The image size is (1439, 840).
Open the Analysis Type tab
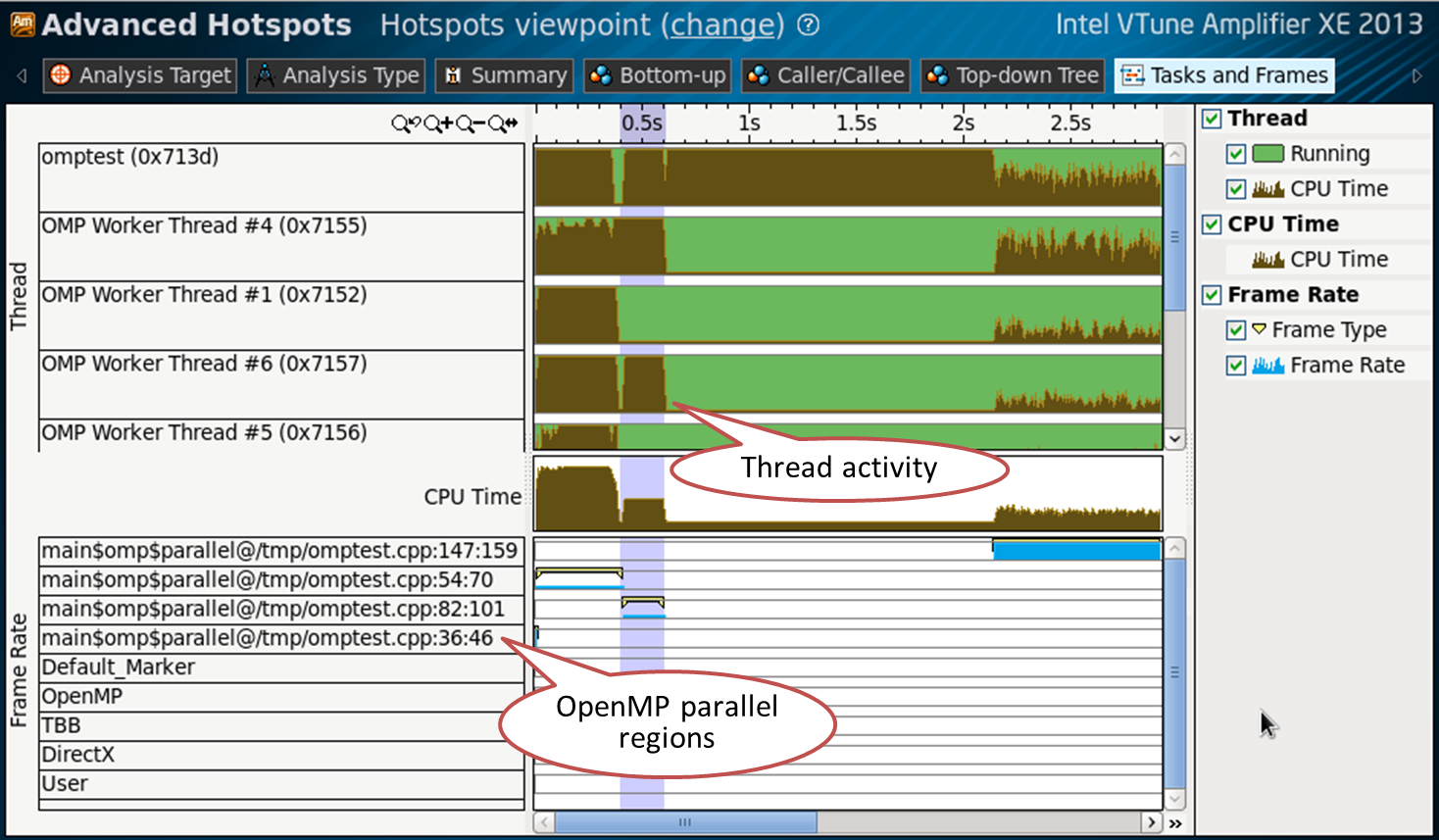point(335,75)
